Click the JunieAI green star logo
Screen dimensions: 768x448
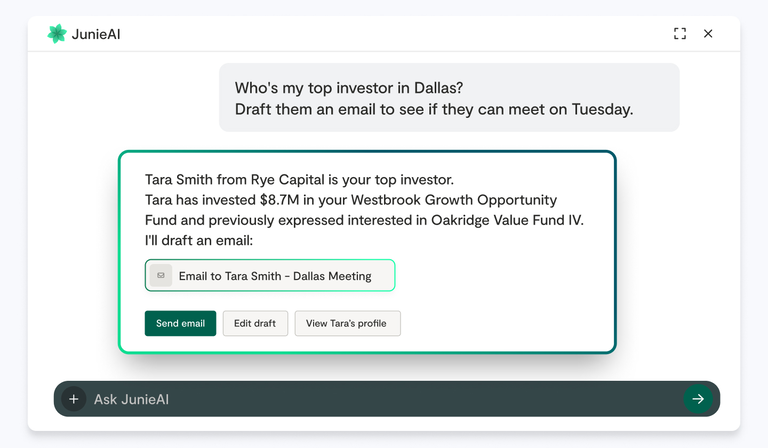tap(57, 34)
